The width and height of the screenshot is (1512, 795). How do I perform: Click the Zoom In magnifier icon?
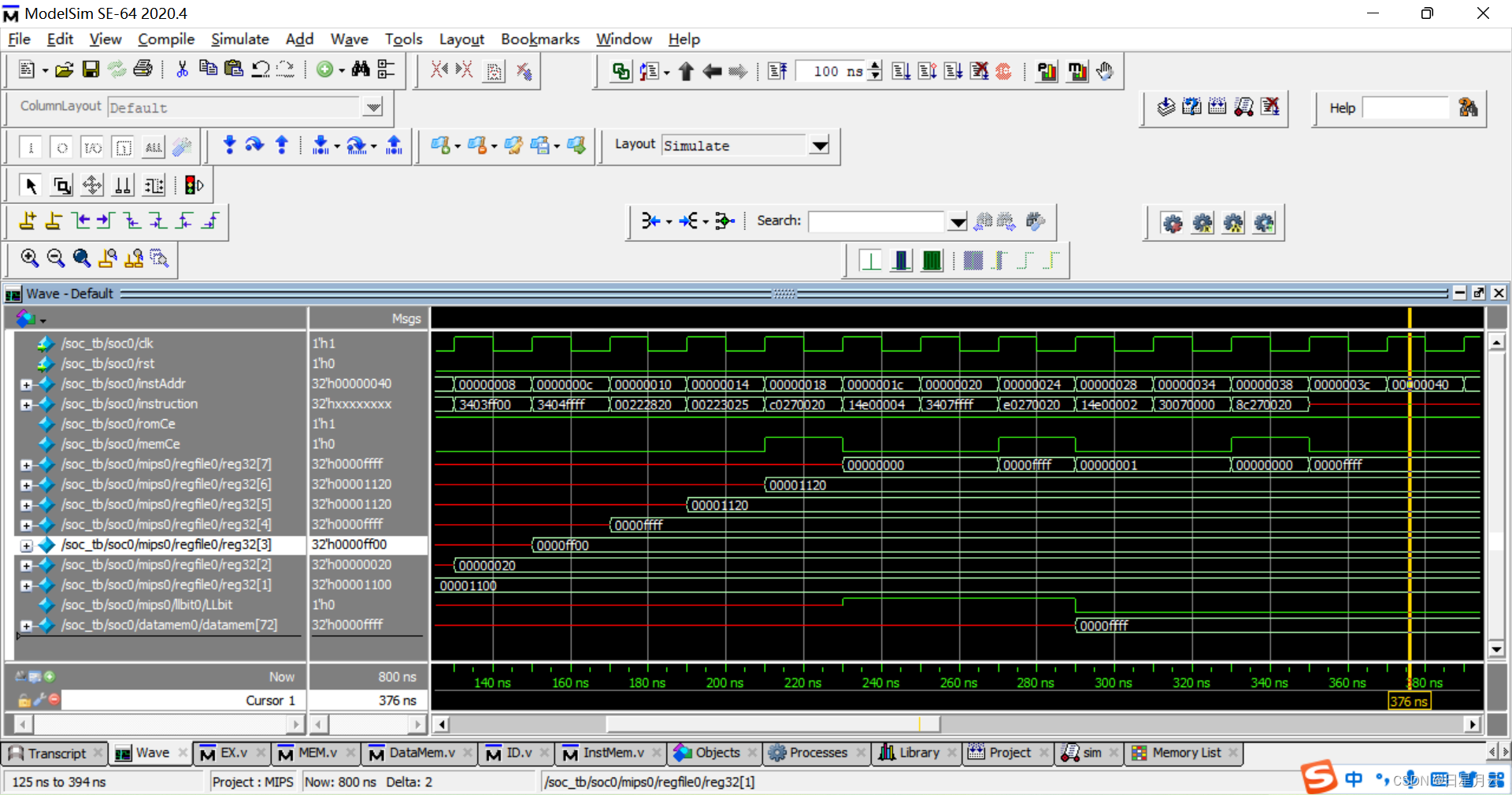[30, 258]
